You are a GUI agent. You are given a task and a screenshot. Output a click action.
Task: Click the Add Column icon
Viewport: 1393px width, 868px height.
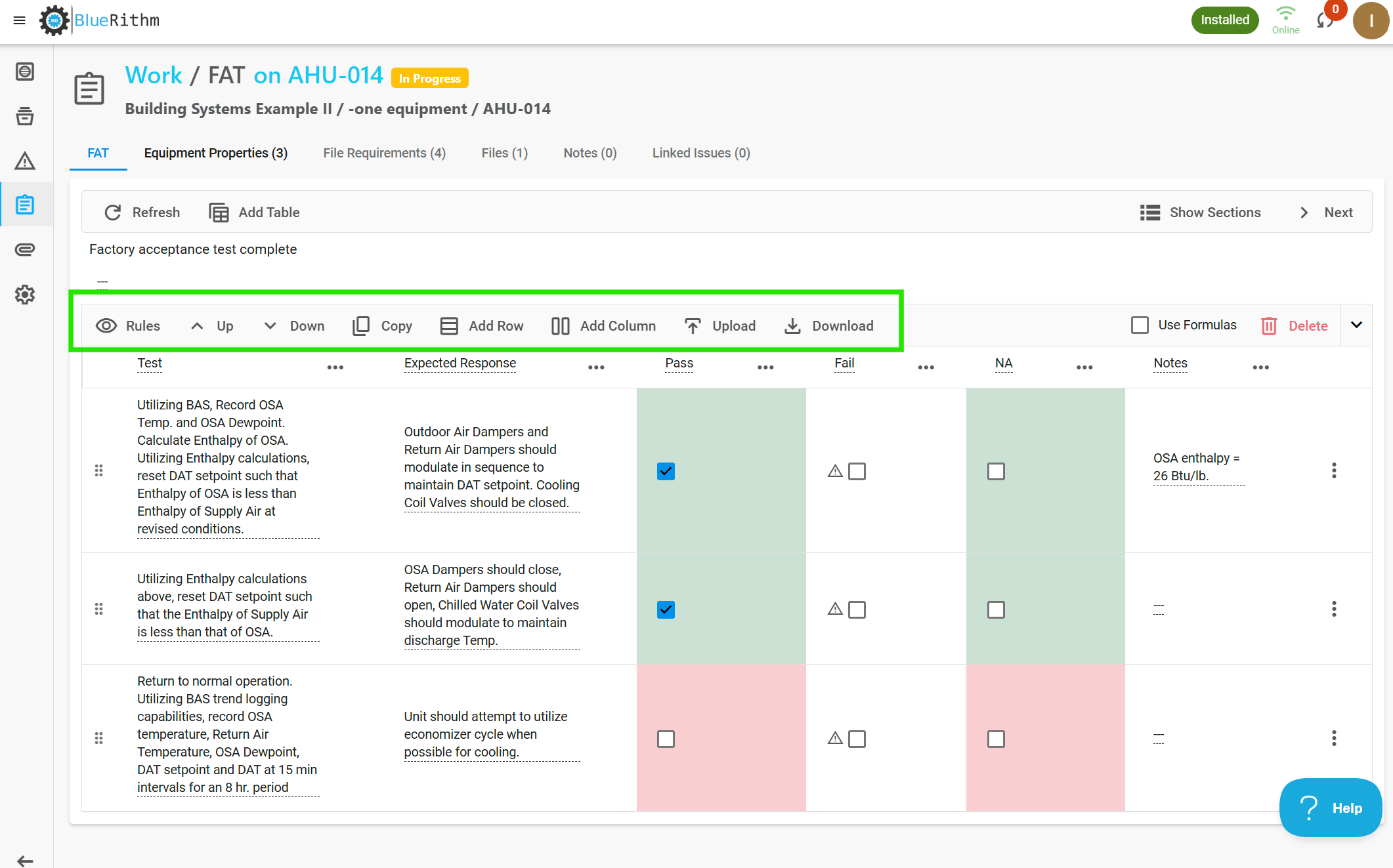click(x=561, y=326)
